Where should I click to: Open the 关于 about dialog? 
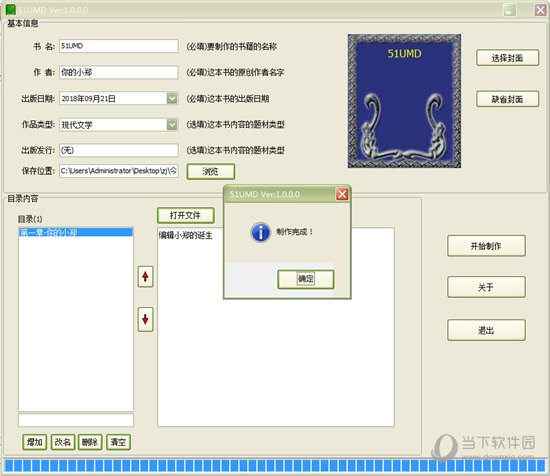[486, 287]
